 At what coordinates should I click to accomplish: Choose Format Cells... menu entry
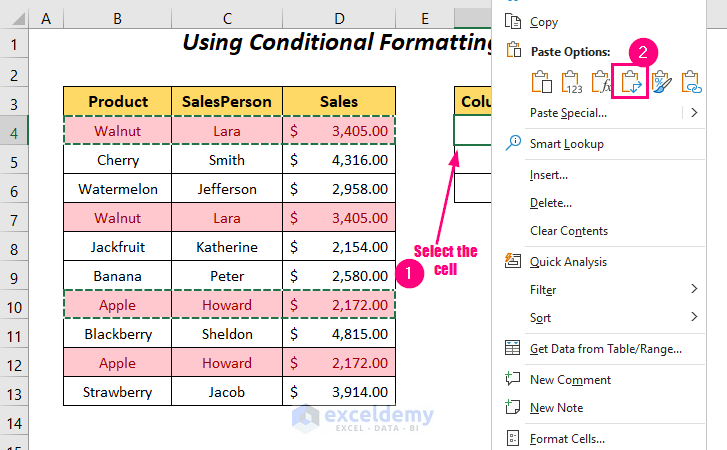tap(567, 438)
